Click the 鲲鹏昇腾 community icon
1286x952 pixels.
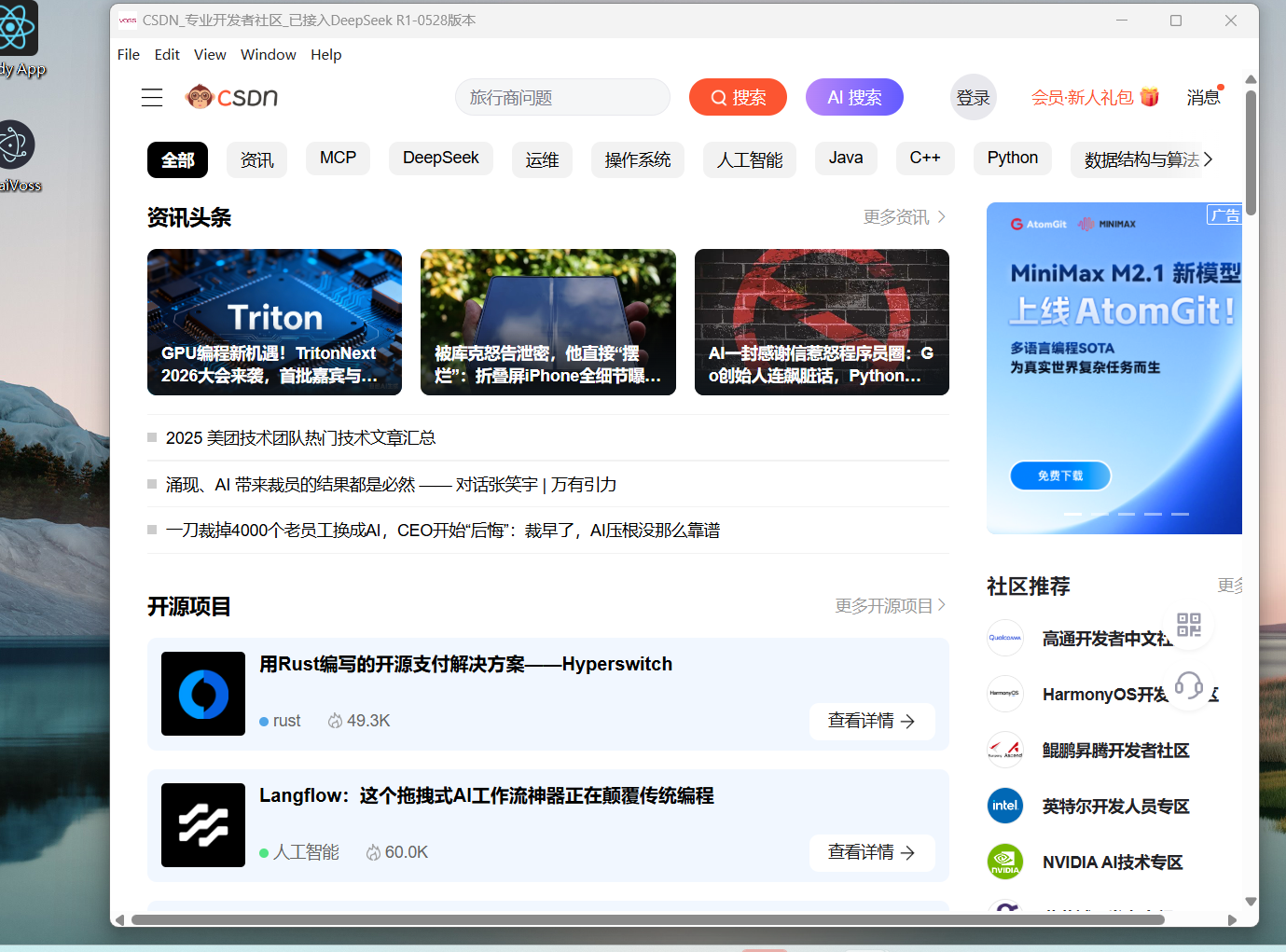[1005, 750]
